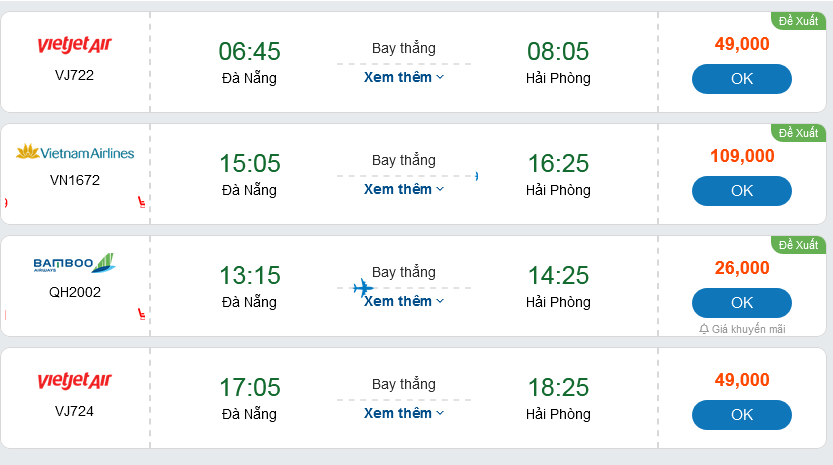Click the Vietnam Airlines logo
The height and width of the screenshot is (465, 833).
(x=75, y=153)
